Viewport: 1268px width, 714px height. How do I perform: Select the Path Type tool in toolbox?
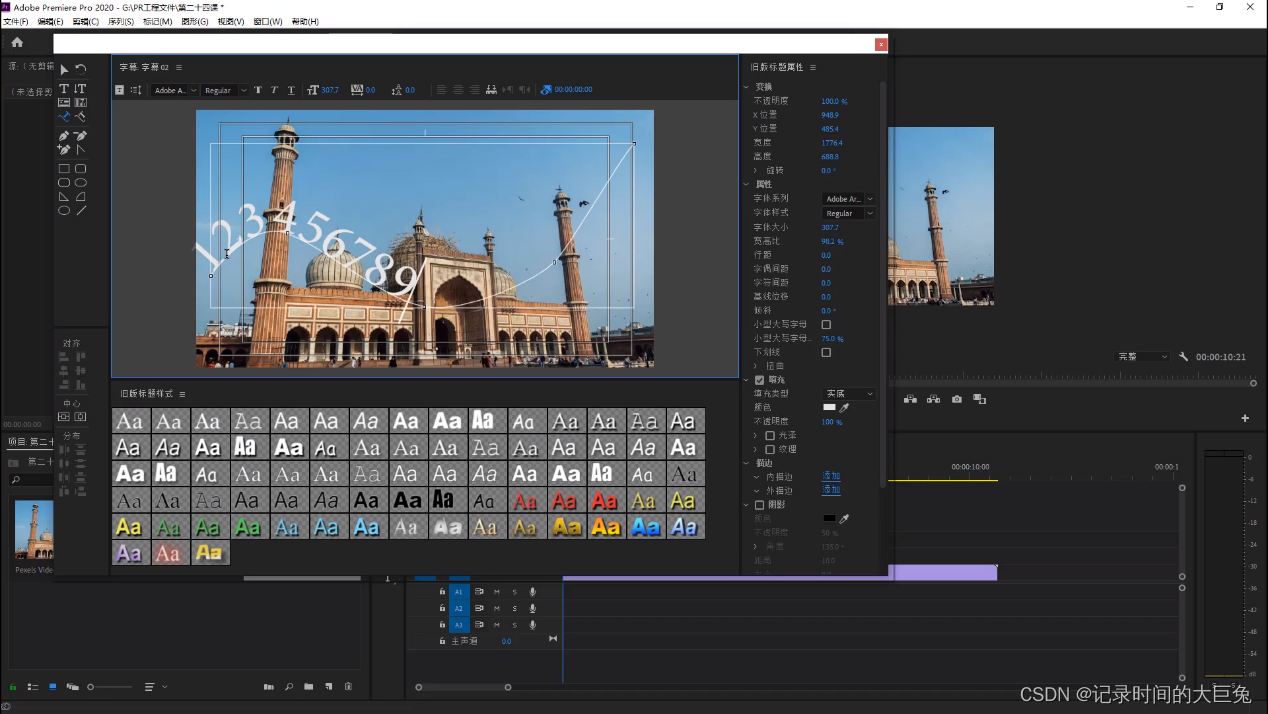pyautogui.click(x=64, y=117)
